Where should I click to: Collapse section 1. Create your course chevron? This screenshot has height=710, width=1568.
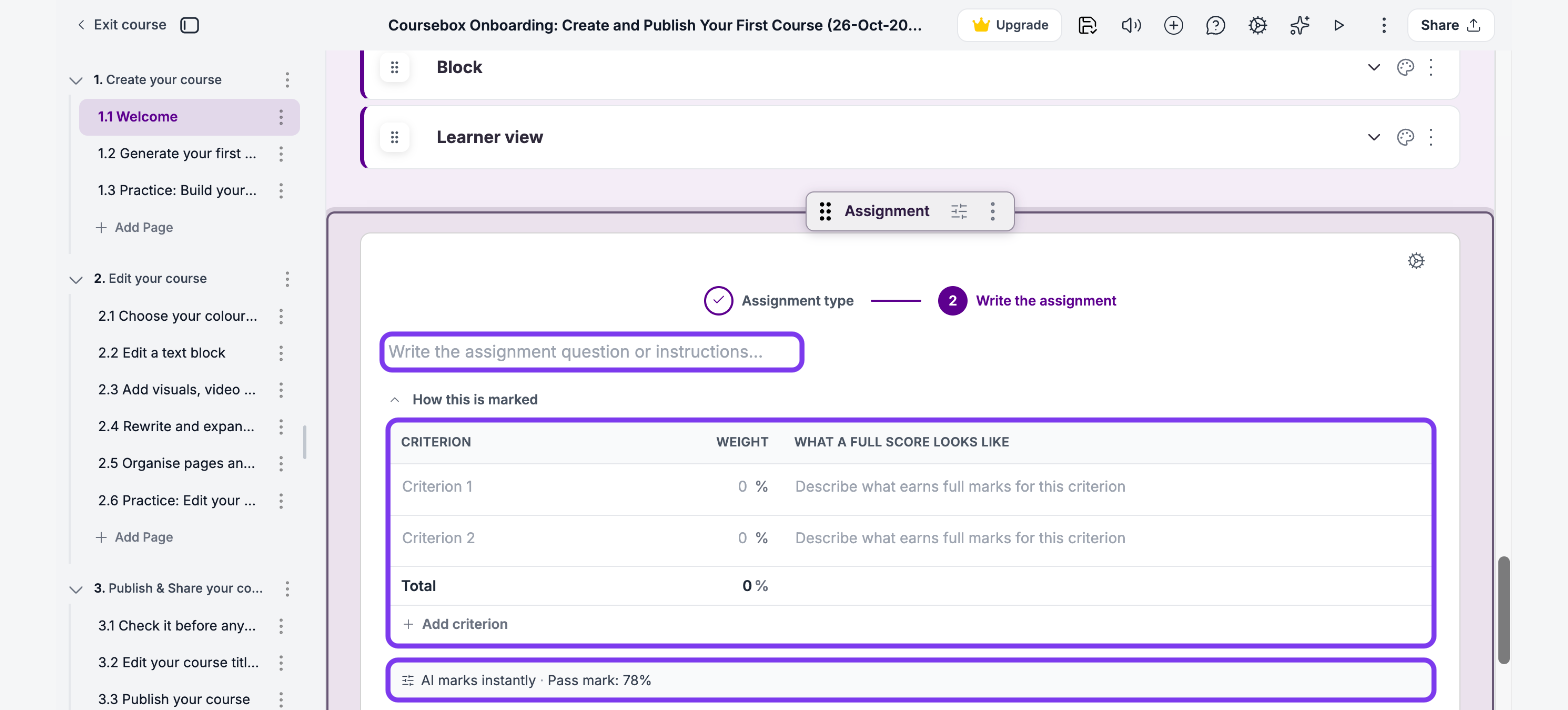tap(76, 80)
